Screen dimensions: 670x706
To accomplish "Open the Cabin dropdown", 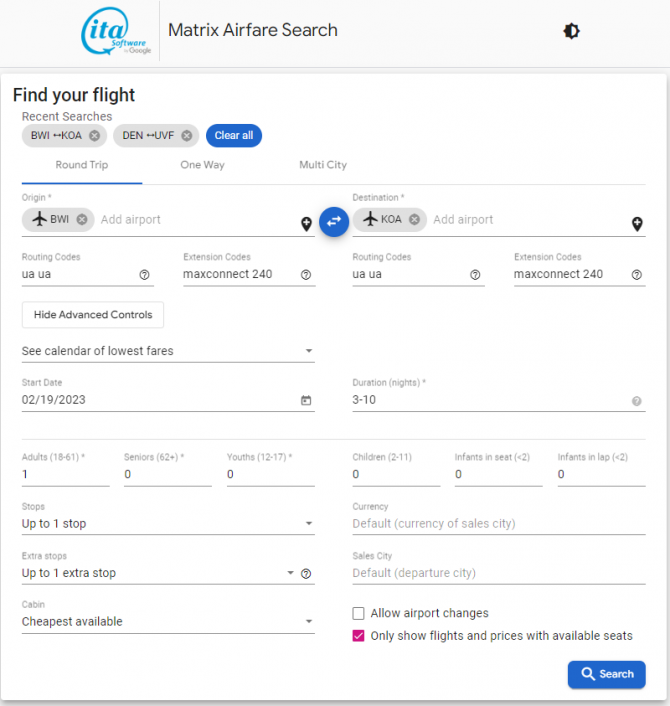I will click(x=168, y=622).
